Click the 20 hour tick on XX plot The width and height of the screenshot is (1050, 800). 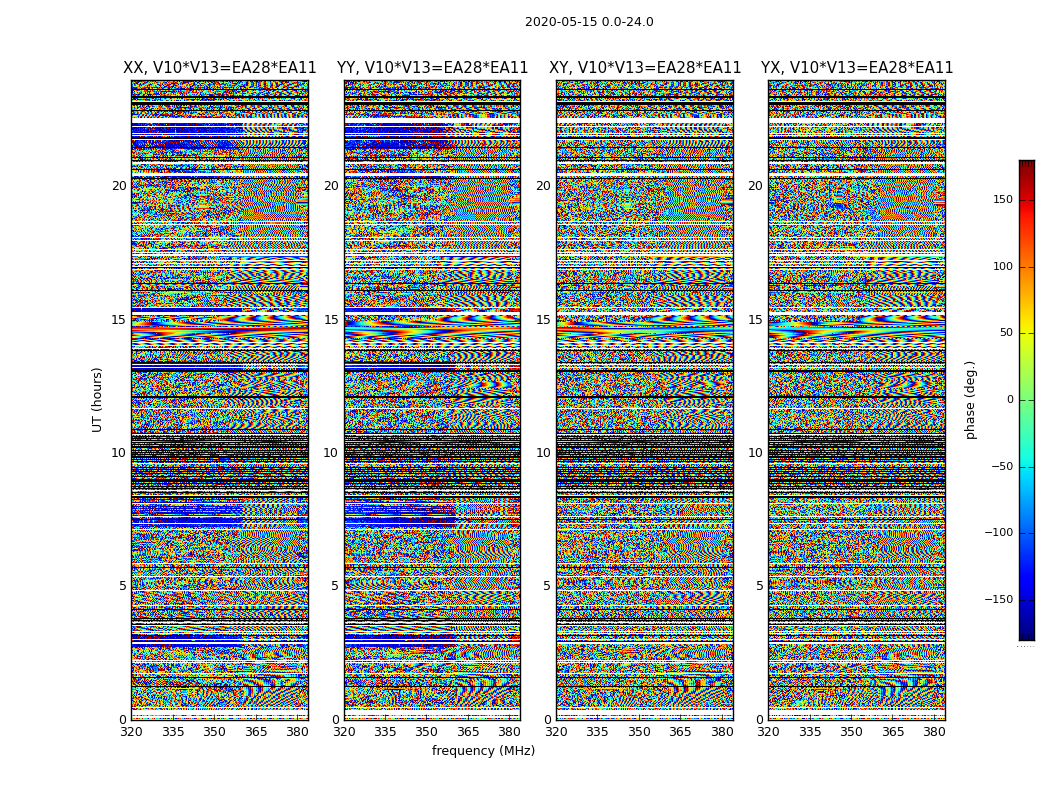pos(119,185)
